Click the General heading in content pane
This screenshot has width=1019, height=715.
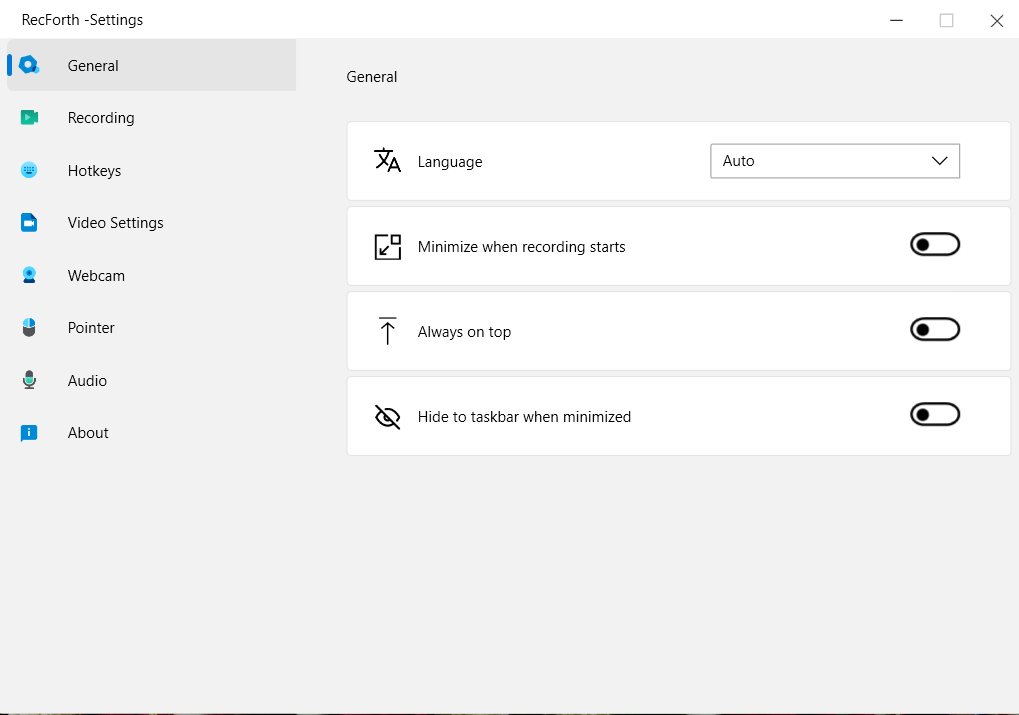pos(372,77)
